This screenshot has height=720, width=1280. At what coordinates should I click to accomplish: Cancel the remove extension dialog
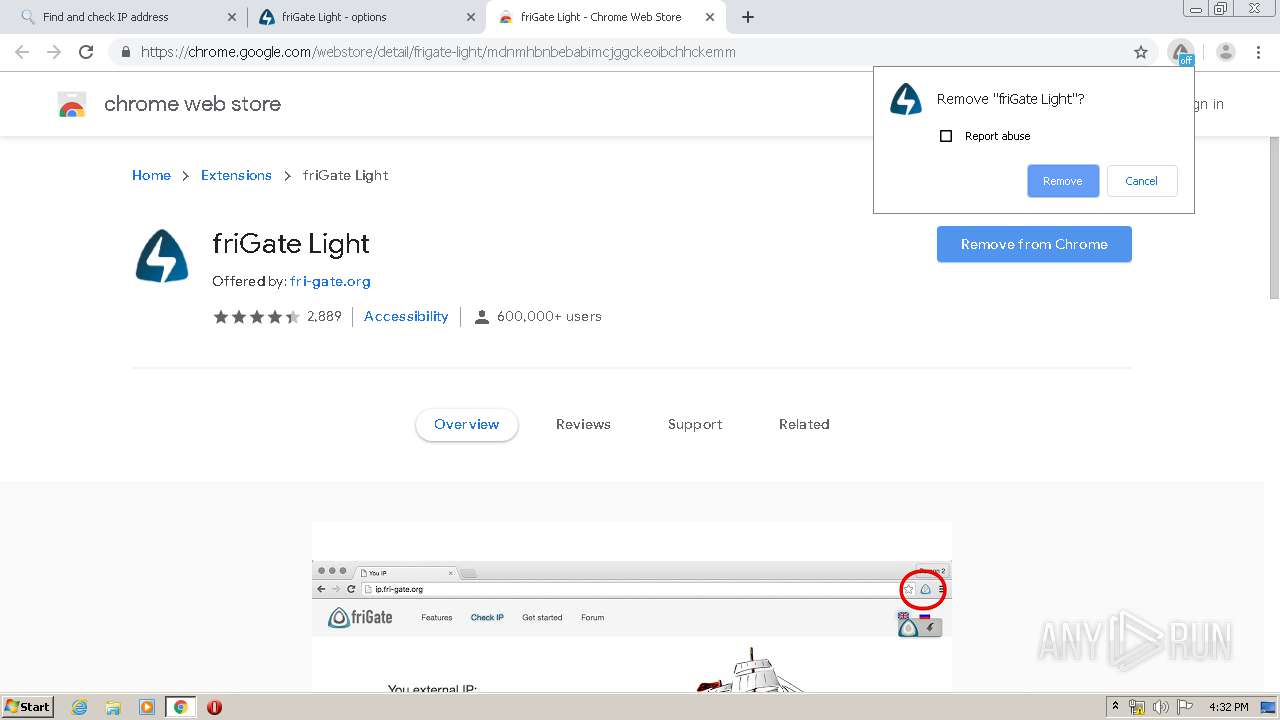click(1142, 181)
